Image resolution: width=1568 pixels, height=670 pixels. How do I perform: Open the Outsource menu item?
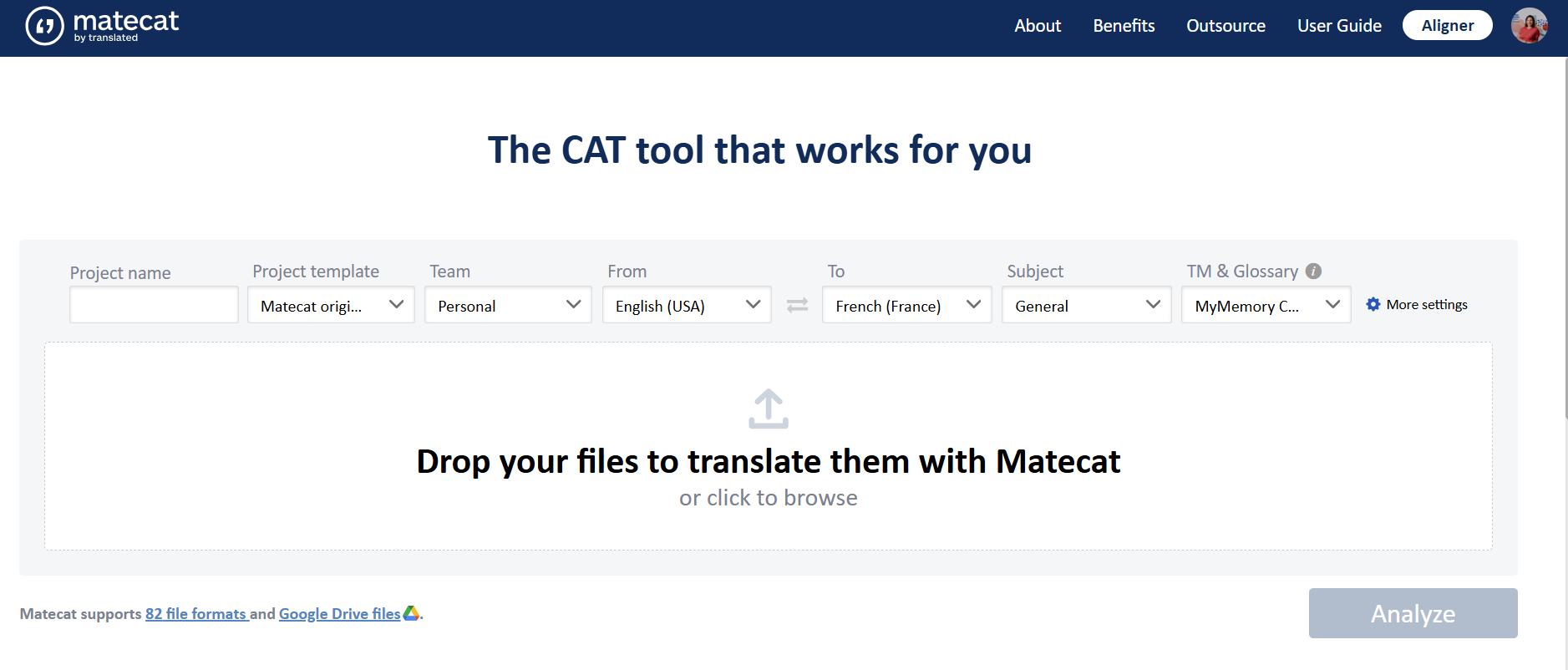(x=1225, y=26)
